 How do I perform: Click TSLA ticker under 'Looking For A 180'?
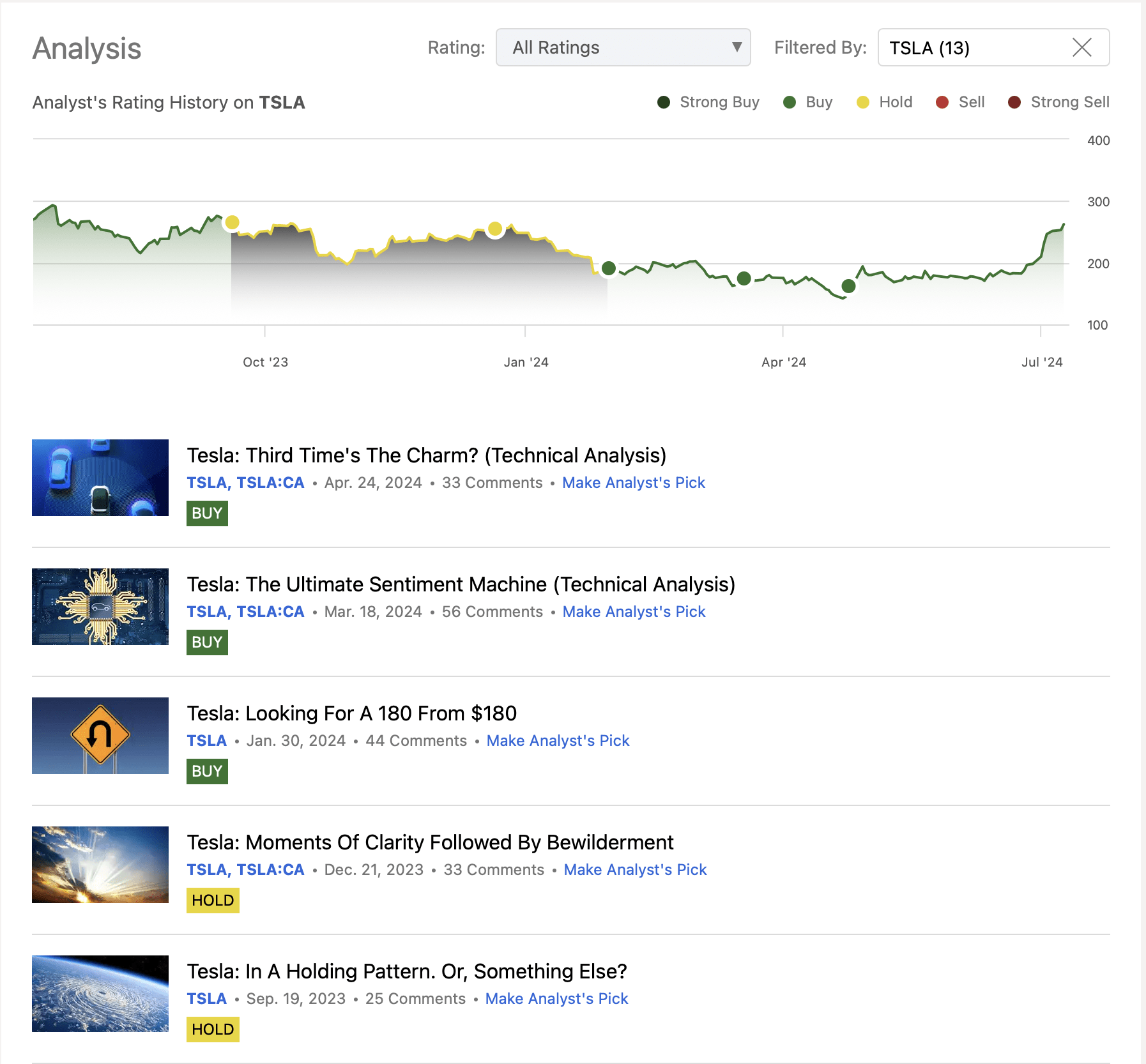[206, 741]
